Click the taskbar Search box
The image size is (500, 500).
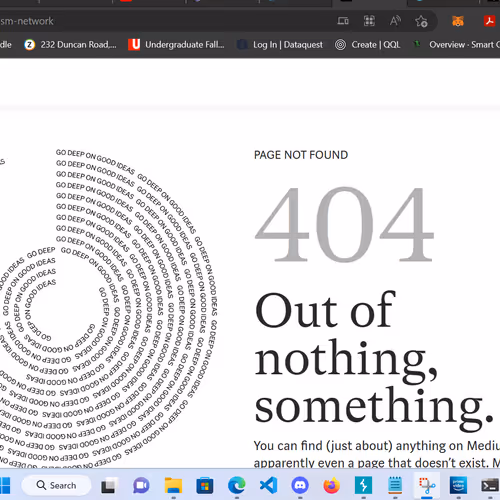[56, 485]
